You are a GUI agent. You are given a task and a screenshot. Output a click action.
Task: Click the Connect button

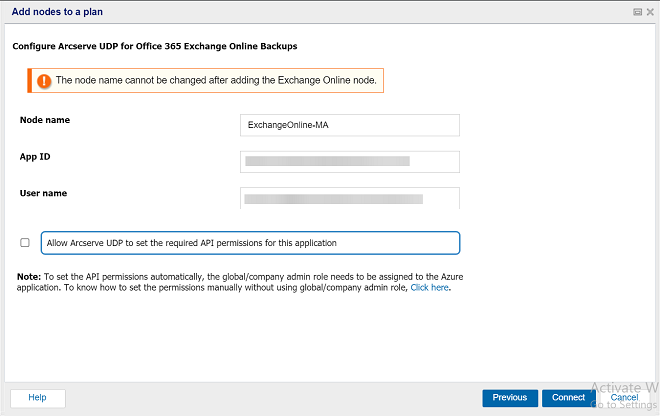[x=568, y=397]
